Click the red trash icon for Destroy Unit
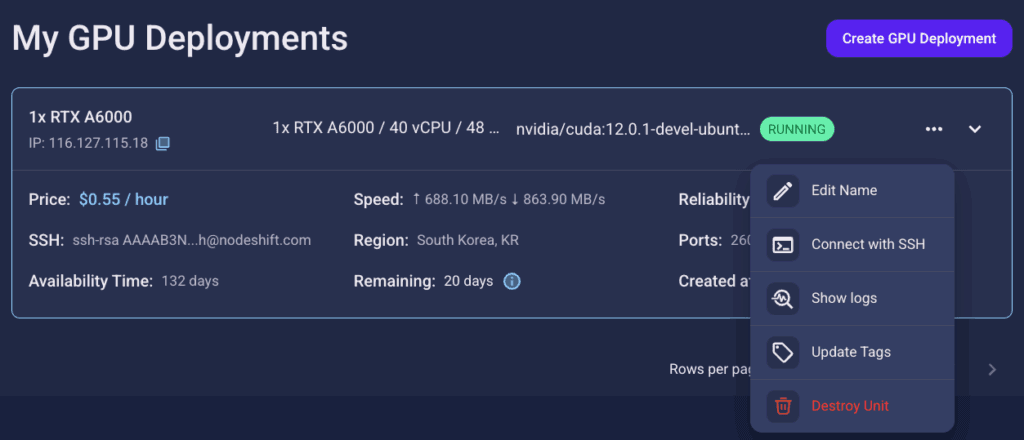Image resolution: width=1024 pixels, height=440 pixels. click(783, 406)
